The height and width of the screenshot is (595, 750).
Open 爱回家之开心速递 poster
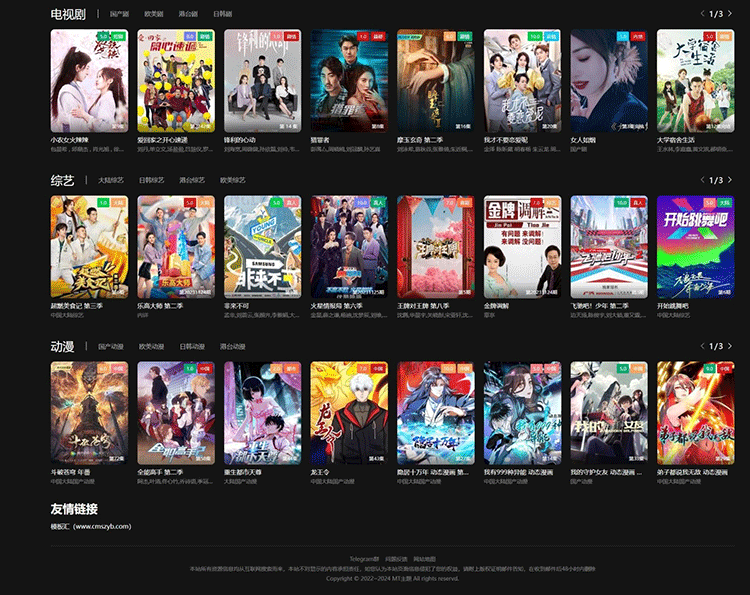[176, 80]
